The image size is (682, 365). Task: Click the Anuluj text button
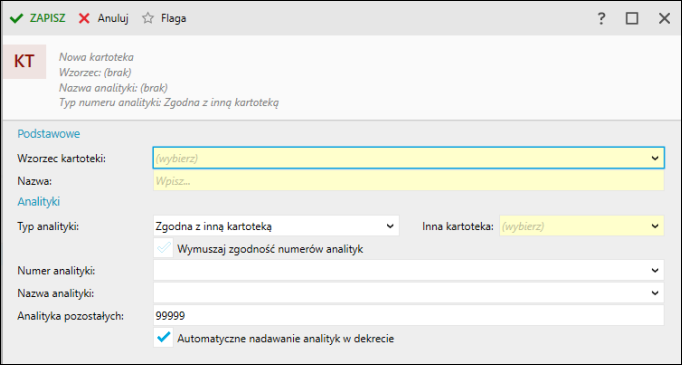(113, 18)
